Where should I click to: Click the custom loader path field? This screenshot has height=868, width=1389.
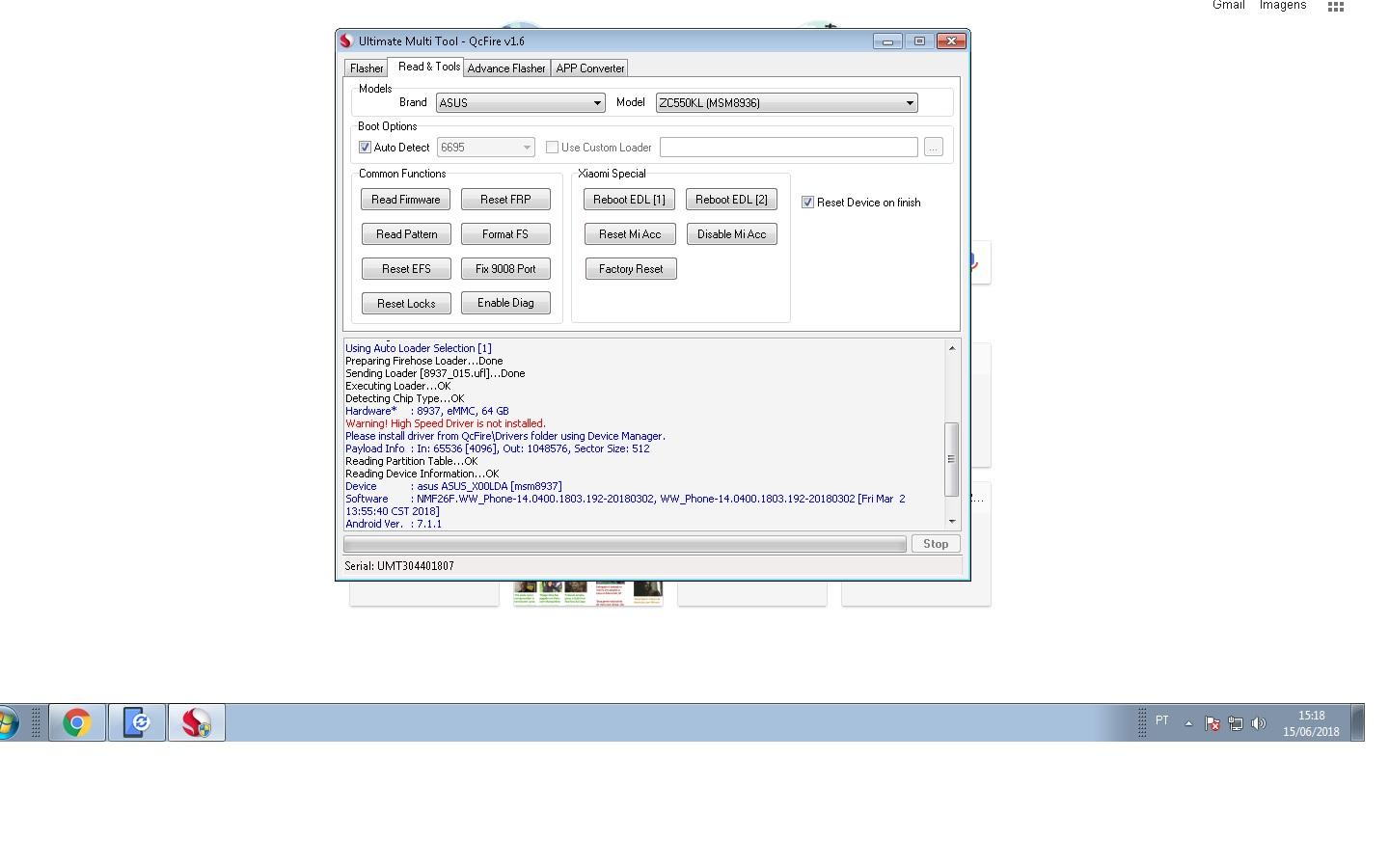(788, 148)
